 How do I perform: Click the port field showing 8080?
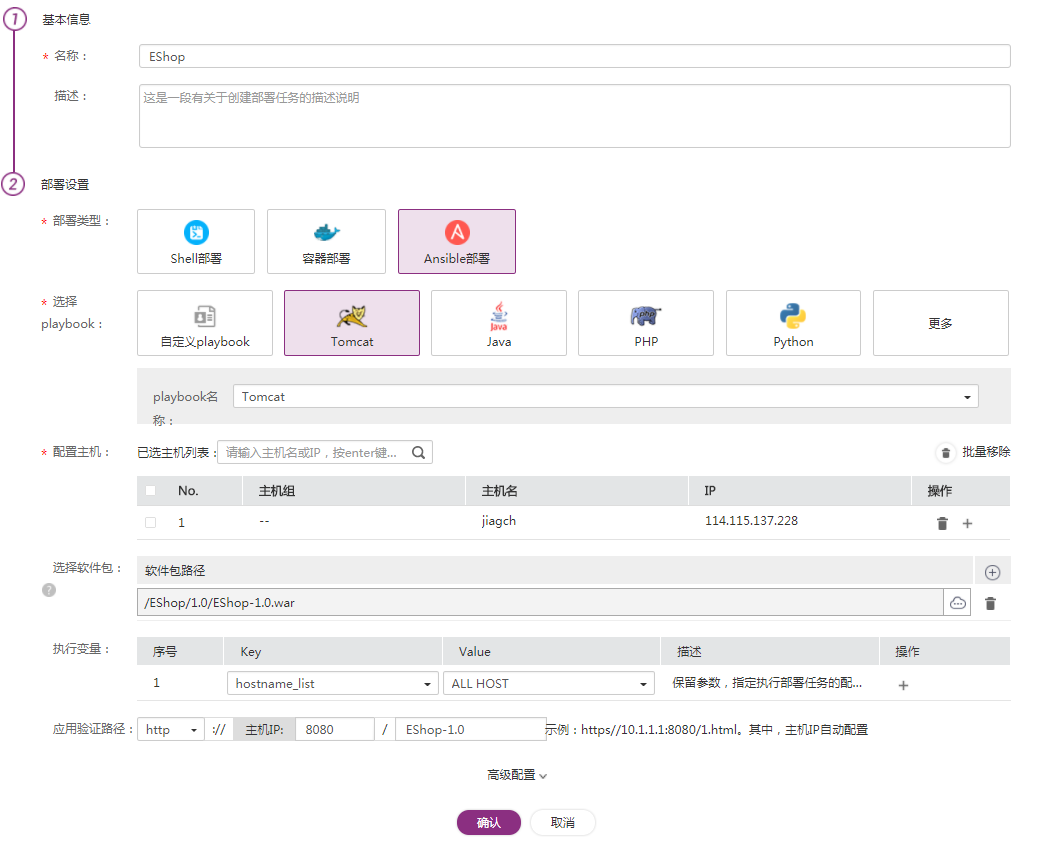335,729
